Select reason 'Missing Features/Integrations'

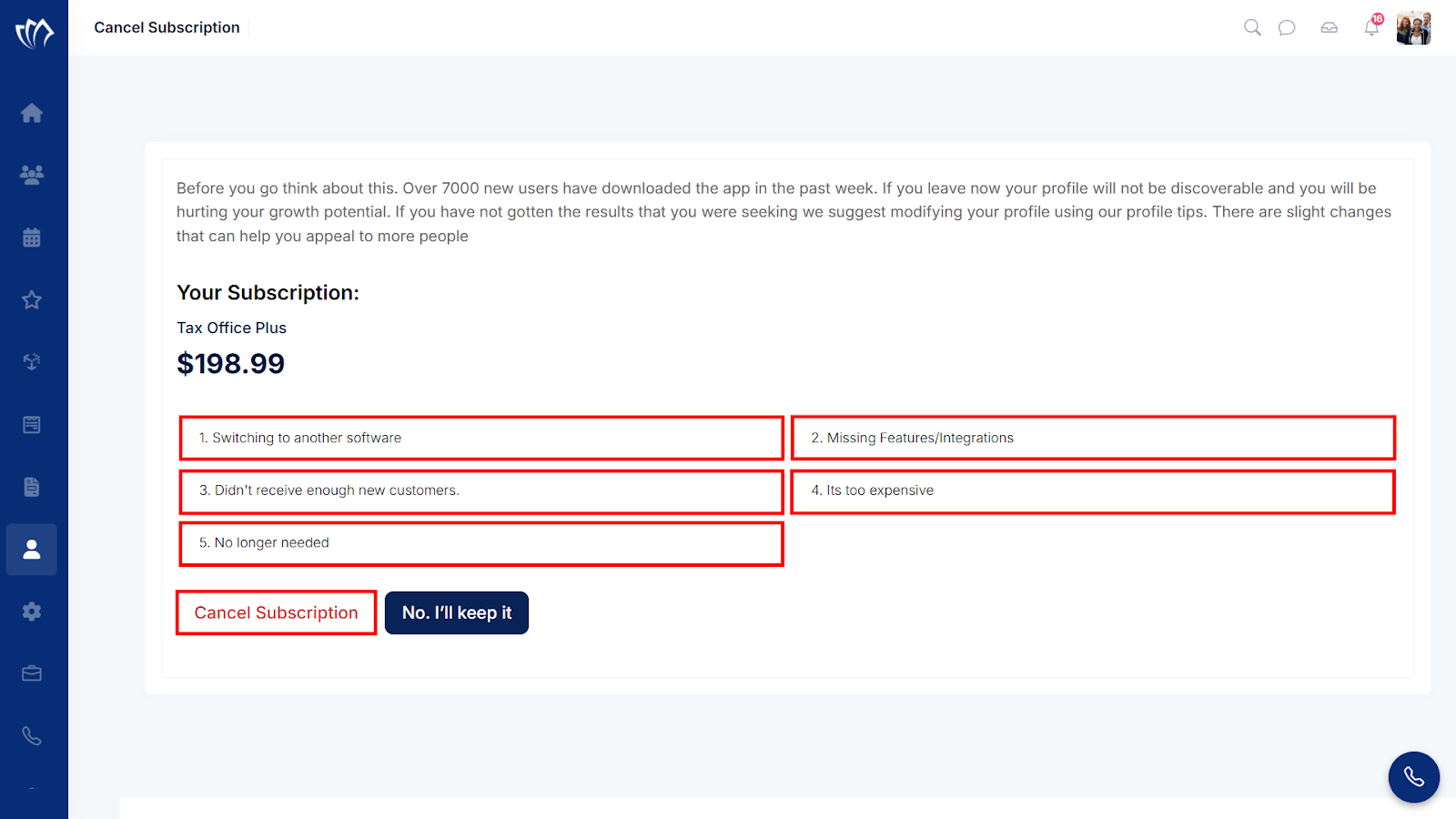pyautogui.click(x=1093, y=438)
